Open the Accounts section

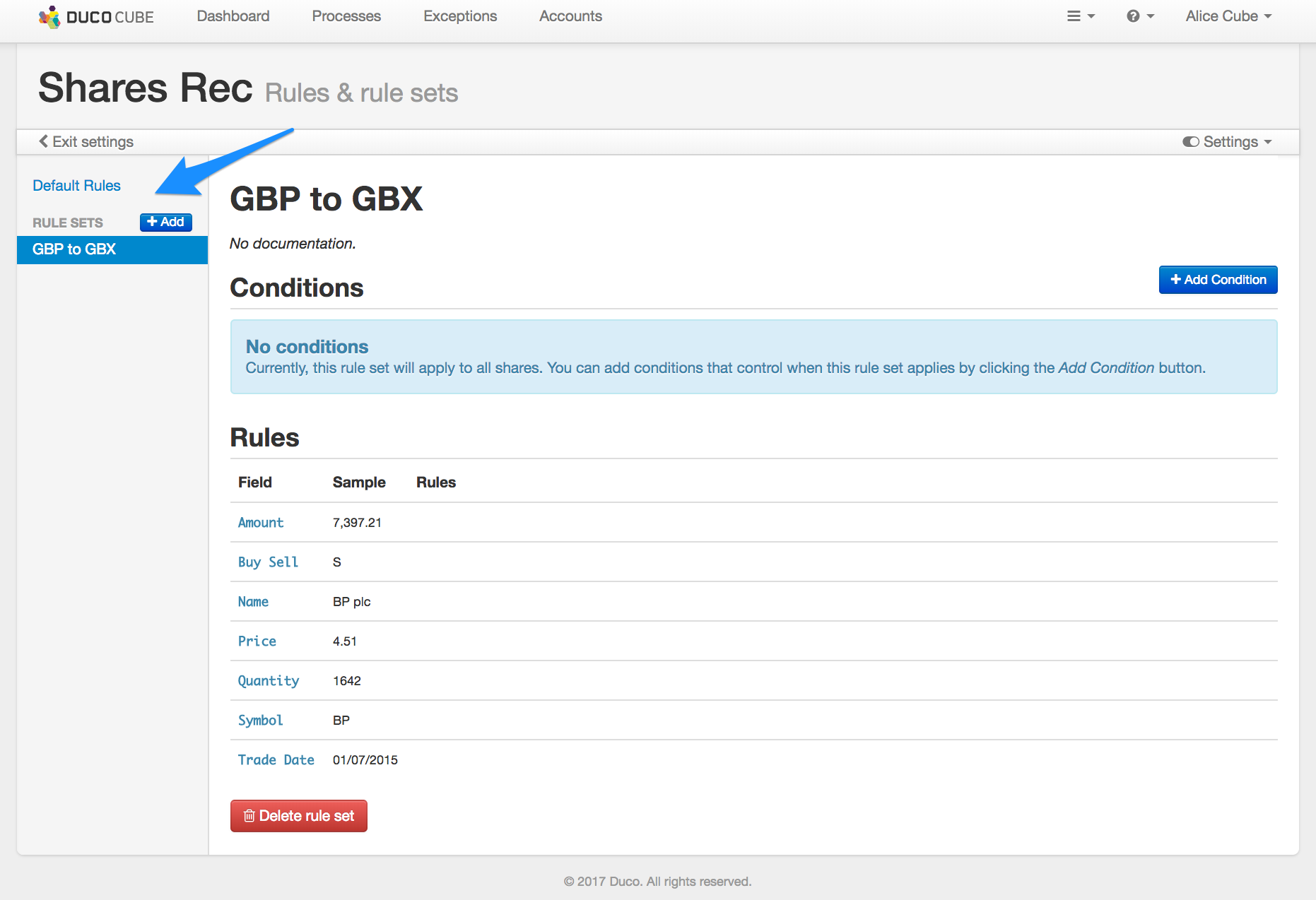(570, 16)
